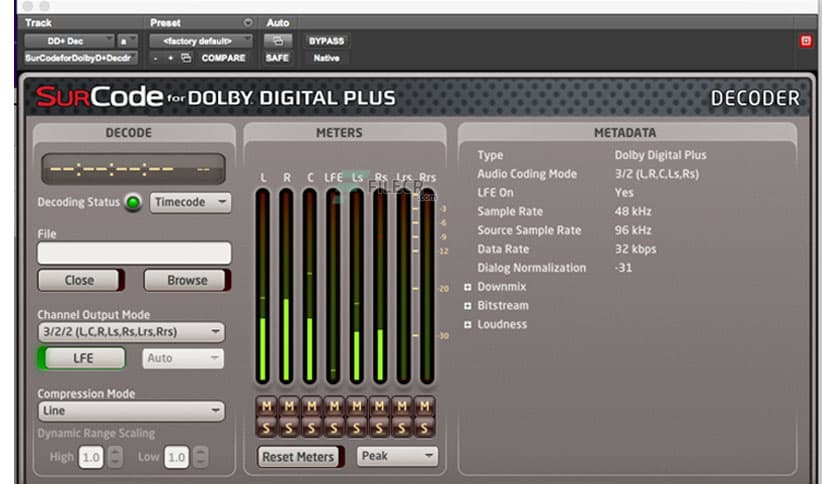Screen dimensions: 836x484
Task: Click the preset copy settings icon
Action: [x=186, y=58]
